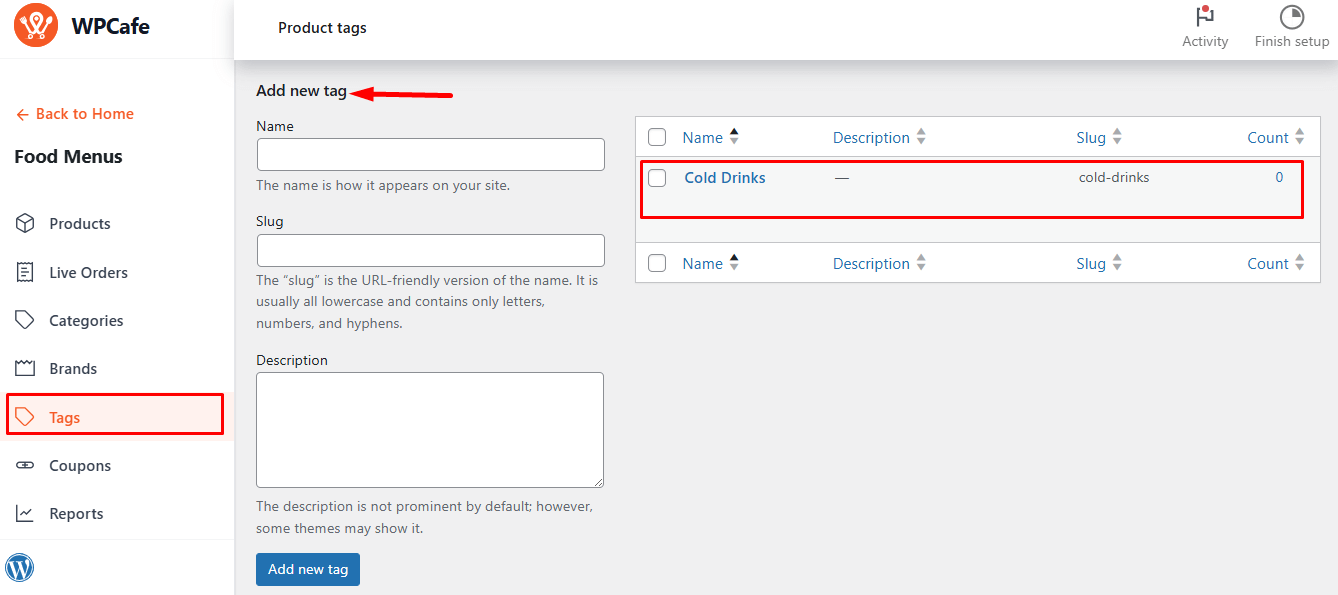Click the Reports chart icon
The height and width of the screenshot is (595, 1338).
coord(25,514)
